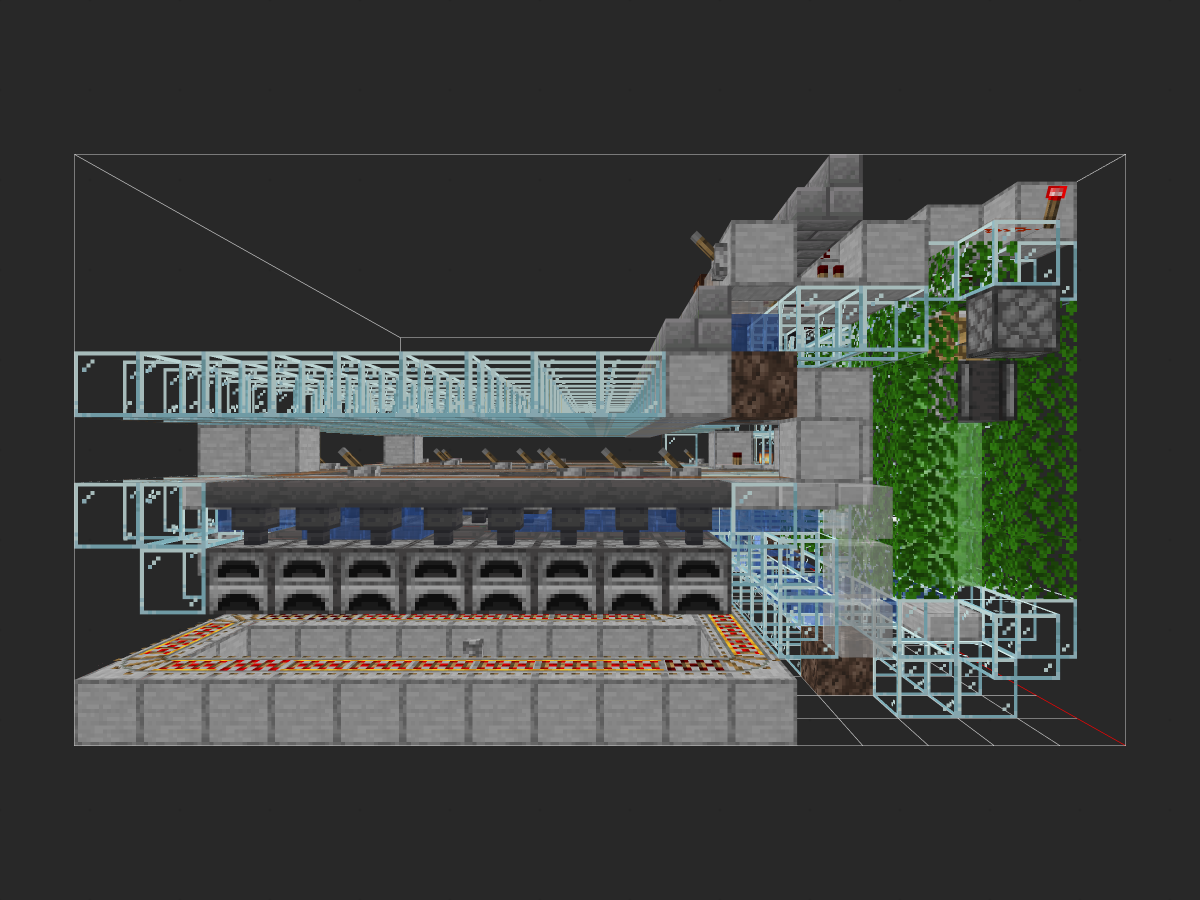Image resolution: width=1200 pixels, height=900 pixels.
Task: Select the cobblestone-textured dispenser block among the leaves
Action: (1012, 321)
